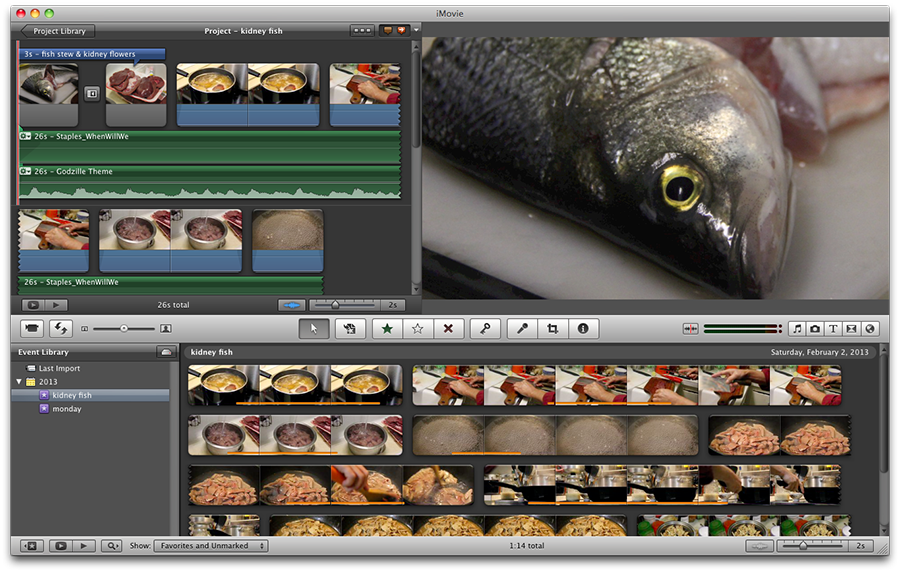Image resolution: width=900 pixels, height=572 pixels.
Task: Adjust the event thumbnail size slider
Action: point(803,546)
